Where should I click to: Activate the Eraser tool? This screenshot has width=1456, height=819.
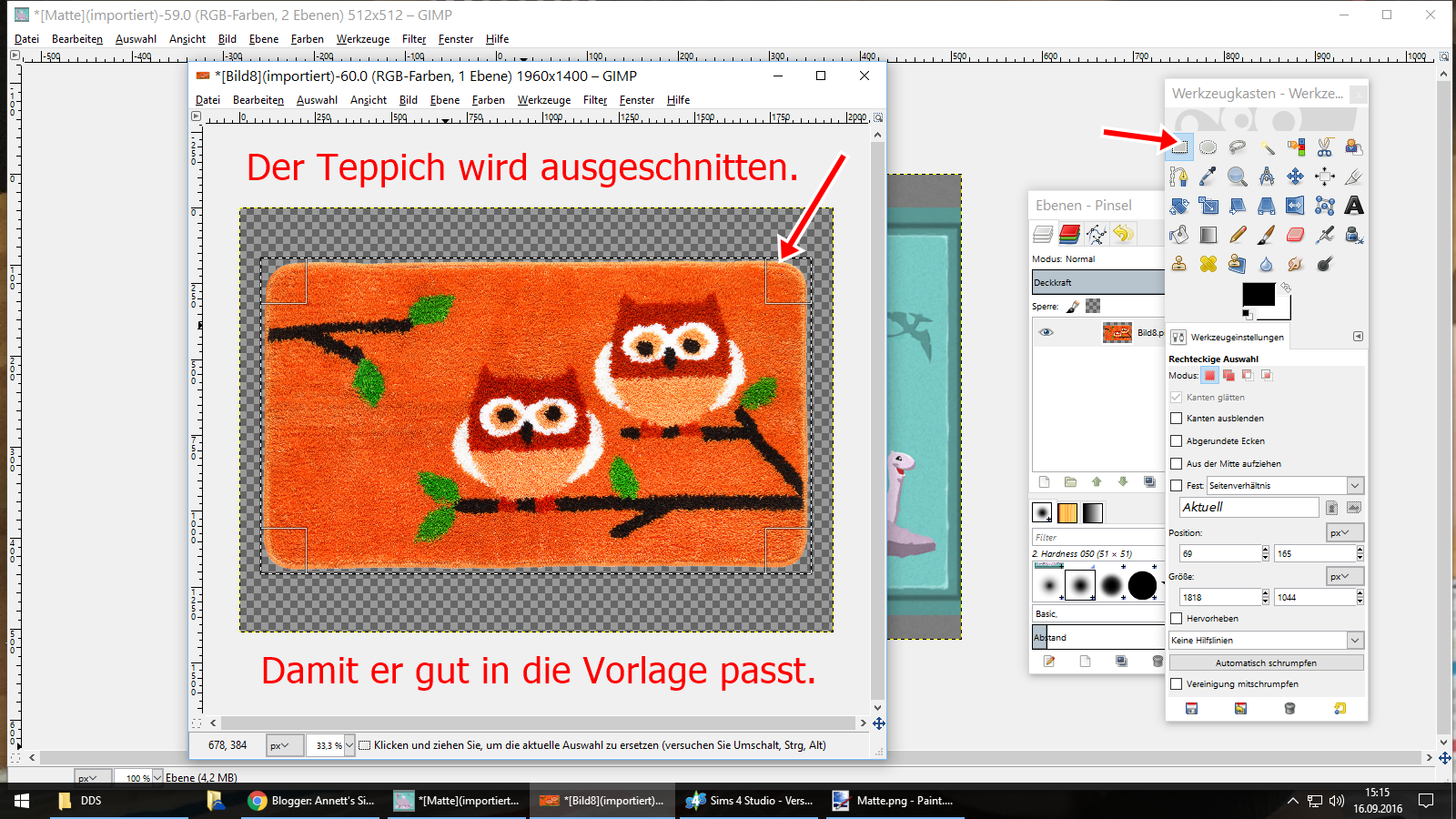pyautogui.click(x=1296, y=235)
